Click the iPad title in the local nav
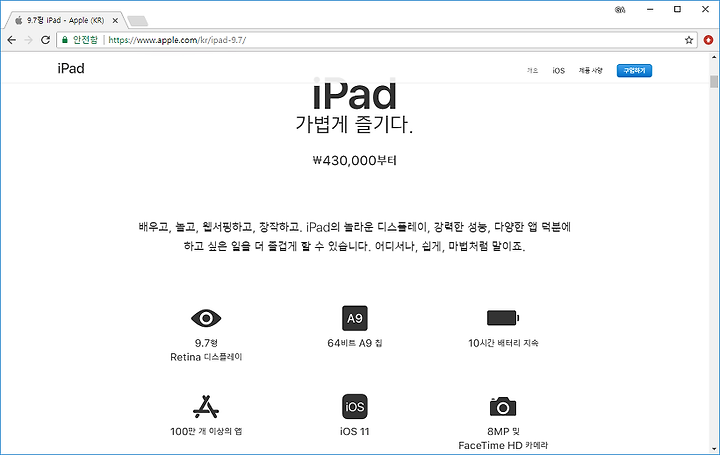720x455 pixels. 71,68
